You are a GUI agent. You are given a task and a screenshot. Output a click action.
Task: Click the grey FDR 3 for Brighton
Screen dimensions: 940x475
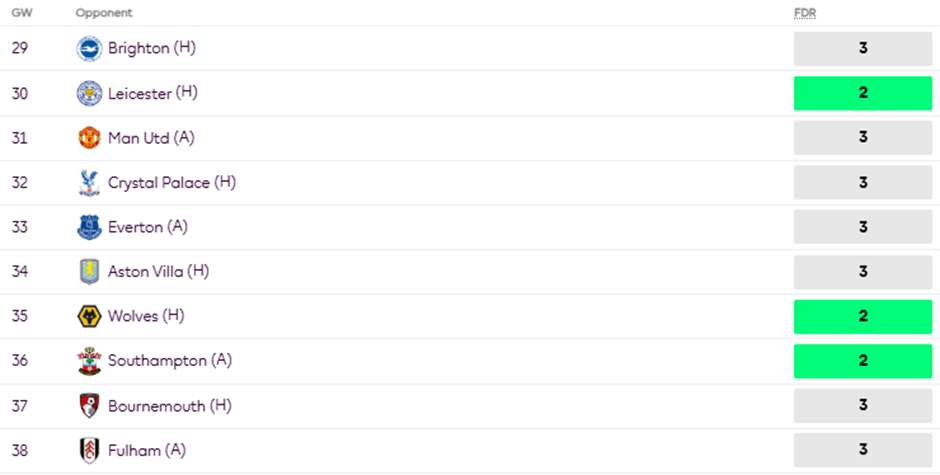point(862,49)
